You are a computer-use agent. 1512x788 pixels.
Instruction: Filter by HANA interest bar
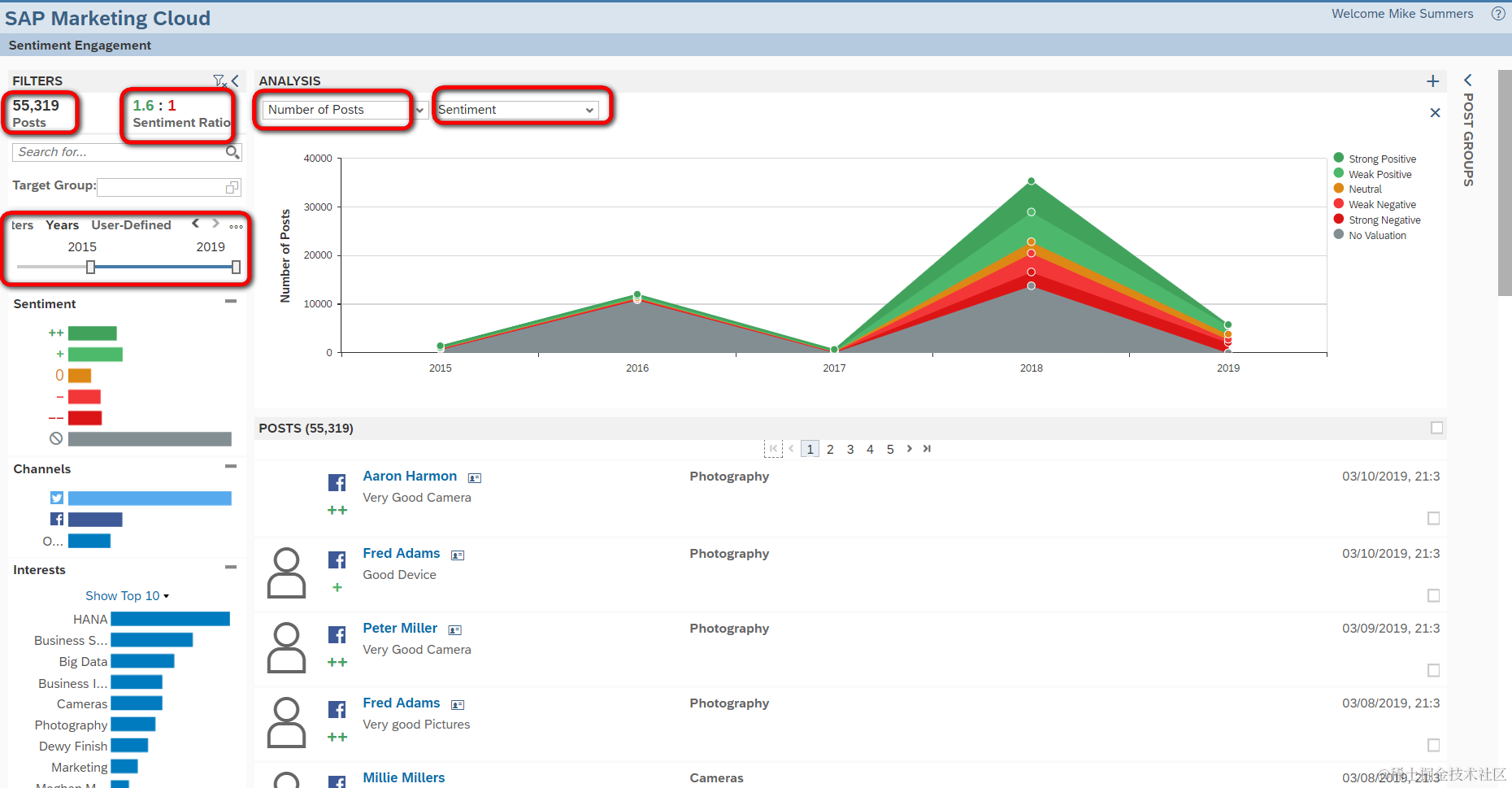click(170, 620)
